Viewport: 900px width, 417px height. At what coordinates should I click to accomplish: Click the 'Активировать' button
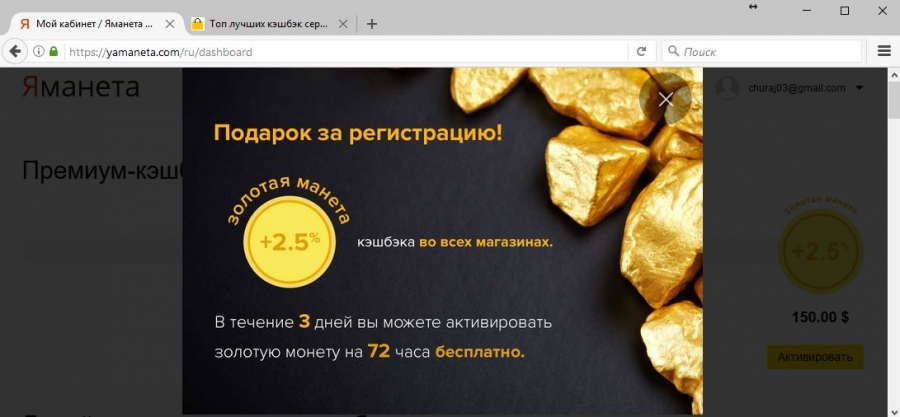[x=815, y=357]
